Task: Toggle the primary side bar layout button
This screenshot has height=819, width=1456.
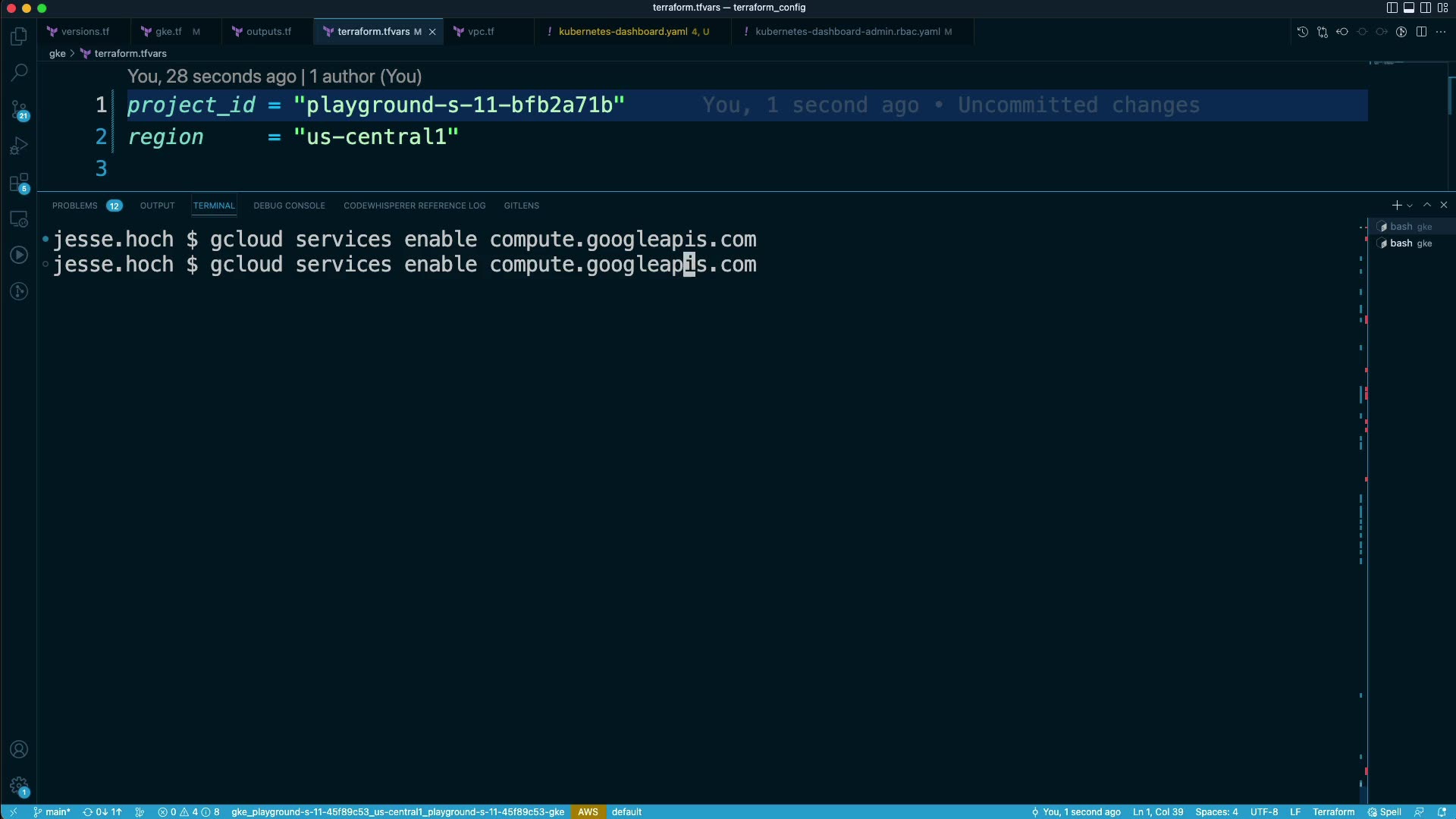Action: pyautogui.click(x=1392, y=8)
